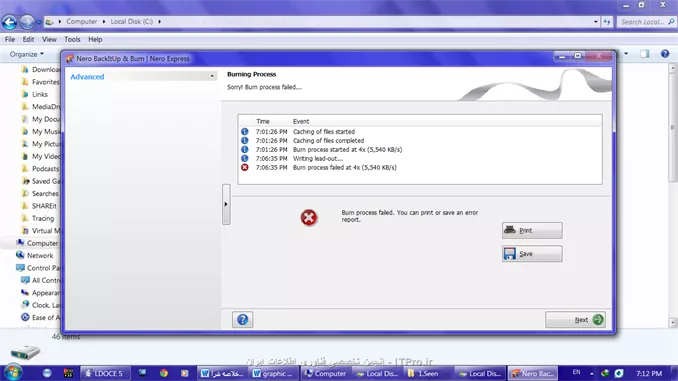Viewport: 678px width, 381px height.
Task: Toggle the Explorer preview pane icon
Action: pyautogui.click(x=645, y=54)
